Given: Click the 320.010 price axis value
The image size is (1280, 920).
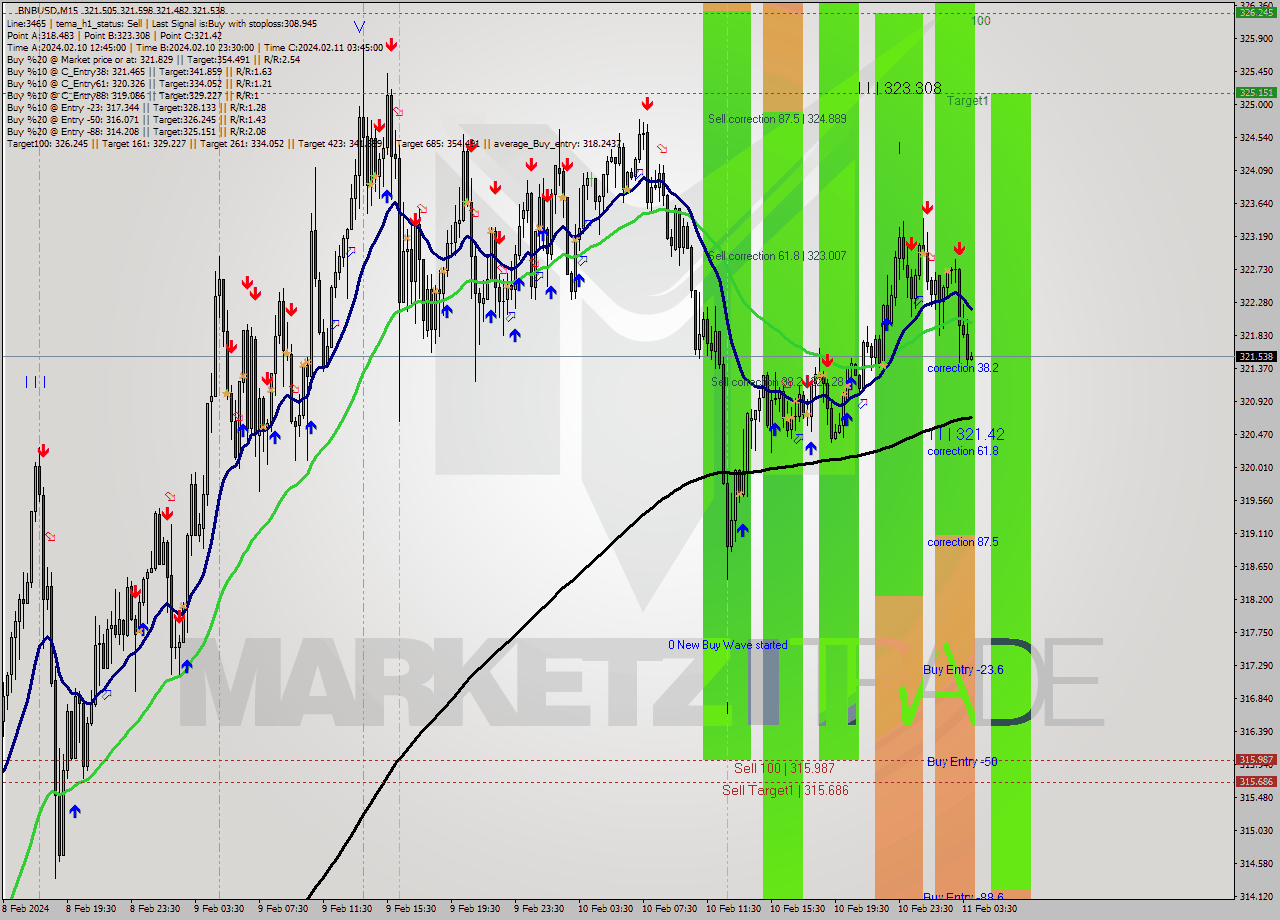Looking at the screenshot, I should [x=1256, y=467].
